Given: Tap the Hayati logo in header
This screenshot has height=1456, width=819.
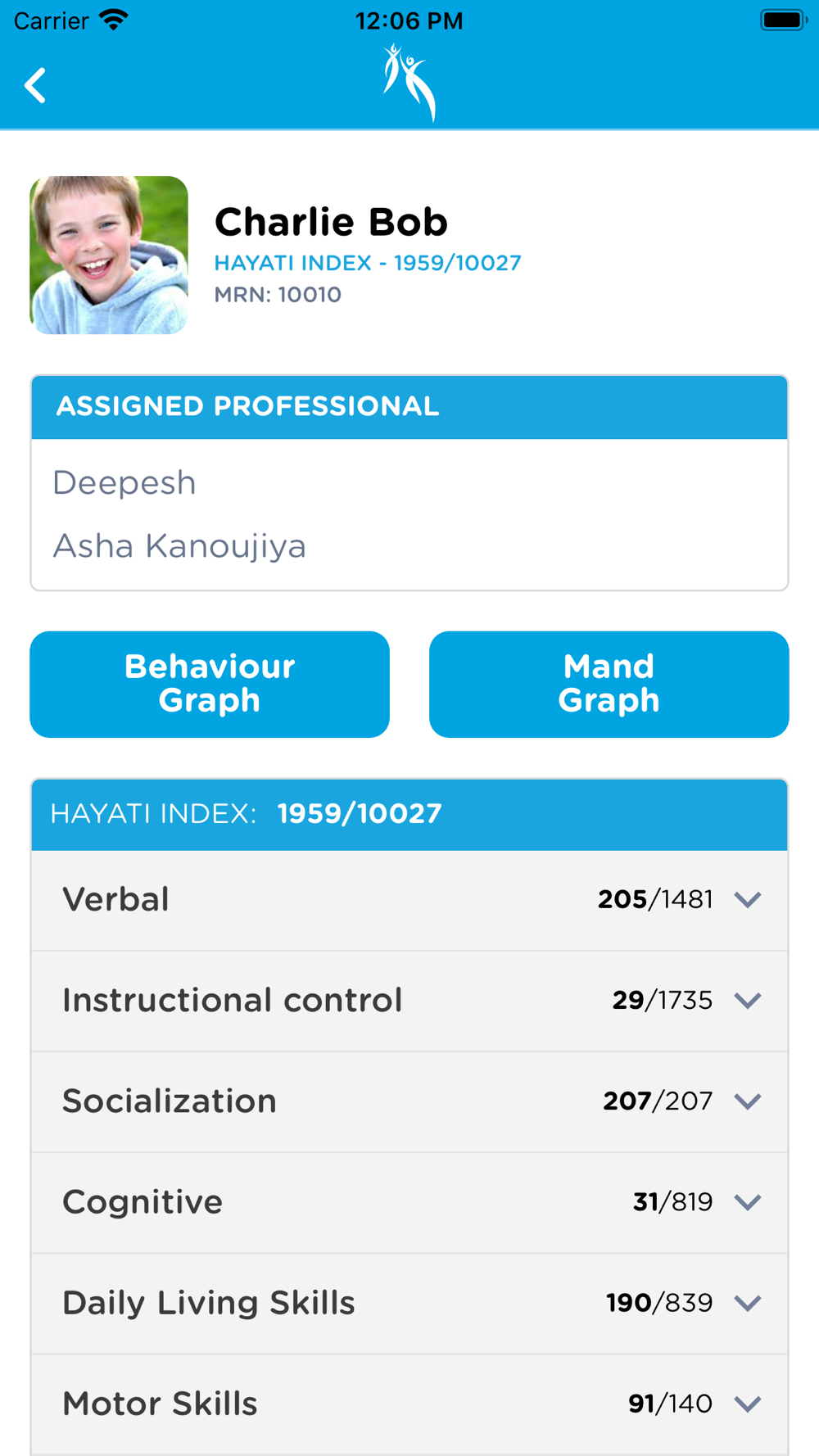Looking at the screenshot, I should 409,83.
